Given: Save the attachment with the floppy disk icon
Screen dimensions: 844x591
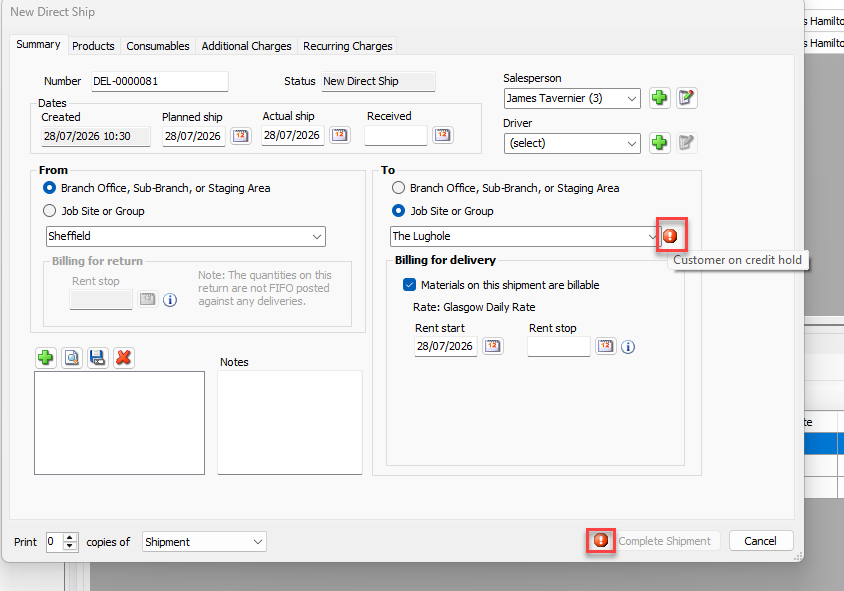Looking at the screenshot, I should [x=97, y=358].
